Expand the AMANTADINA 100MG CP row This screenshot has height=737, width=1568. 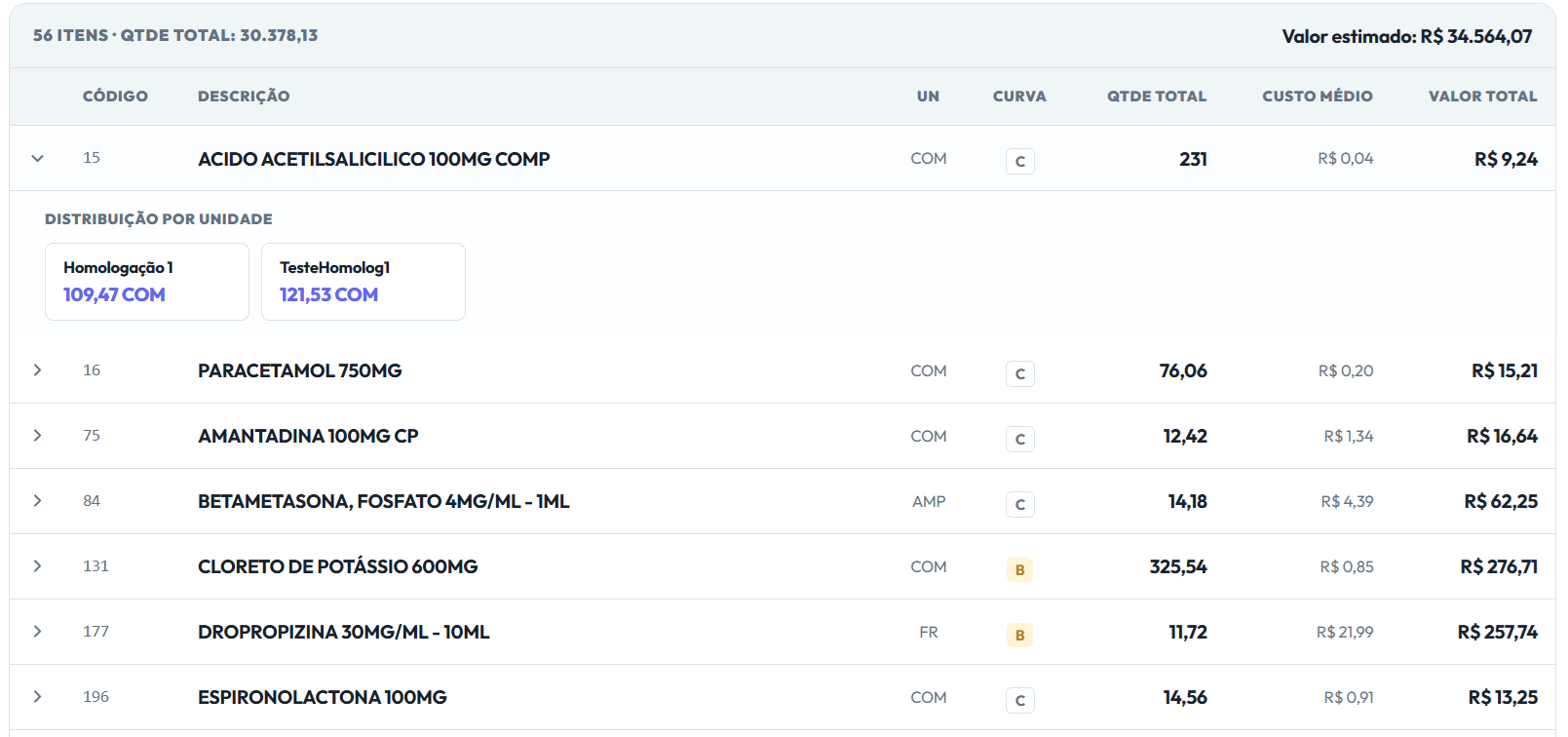[x=37, y=436]
